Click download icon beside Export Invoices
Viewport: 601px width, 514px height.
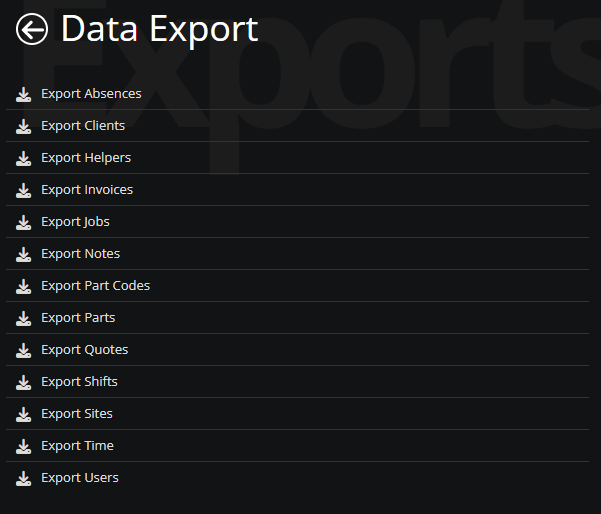[x=23, y=190]
